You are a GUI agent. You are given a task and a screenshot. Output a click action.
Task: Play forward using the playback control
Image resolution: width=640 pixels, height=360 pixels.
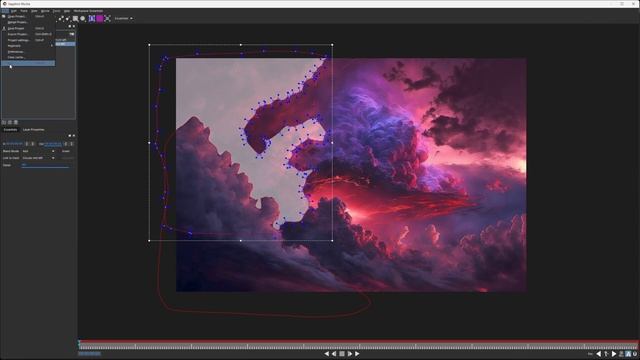[x=350, y=354]
